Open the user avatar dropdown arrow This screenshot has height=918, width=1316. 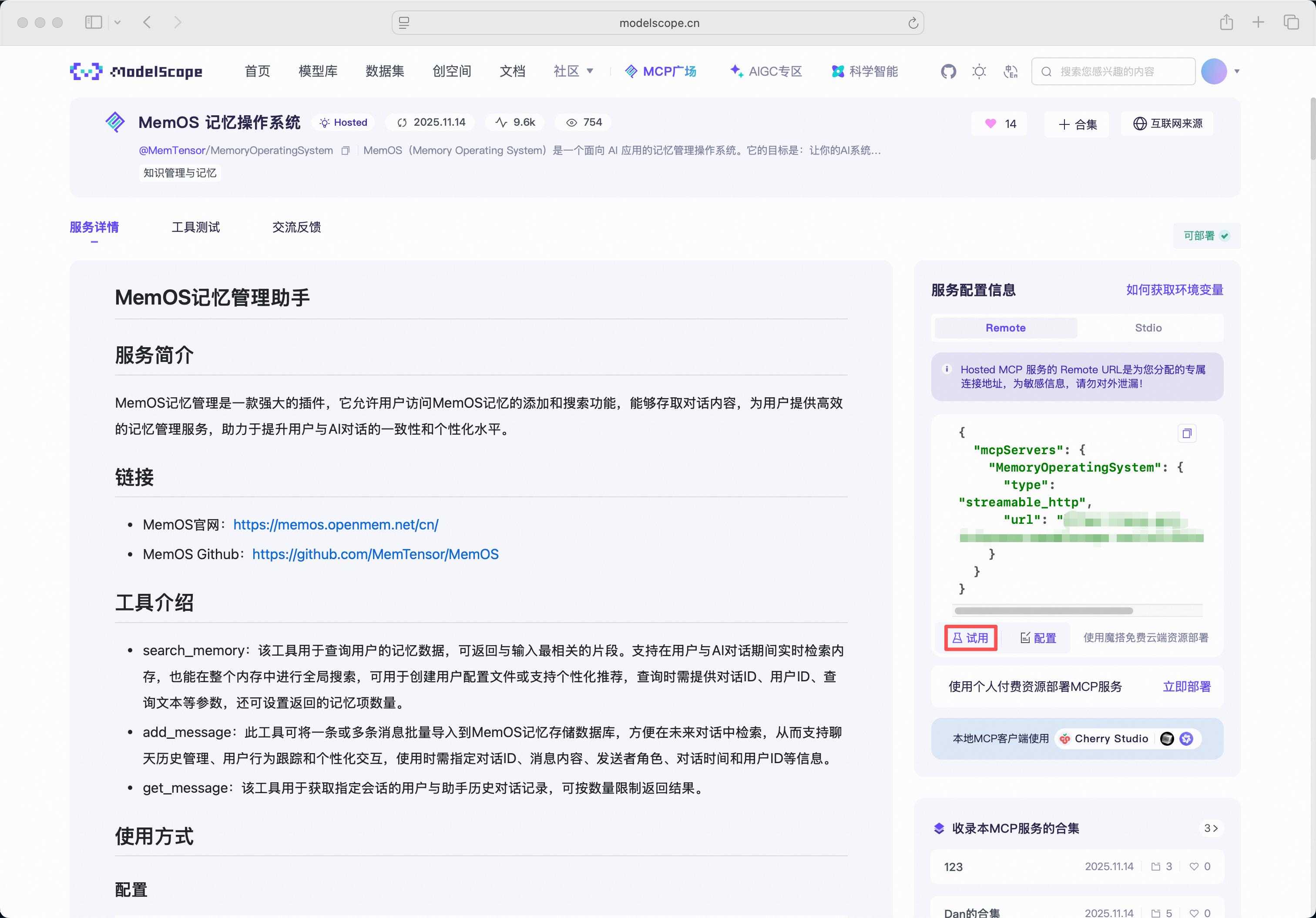(x=1236, y=72)
